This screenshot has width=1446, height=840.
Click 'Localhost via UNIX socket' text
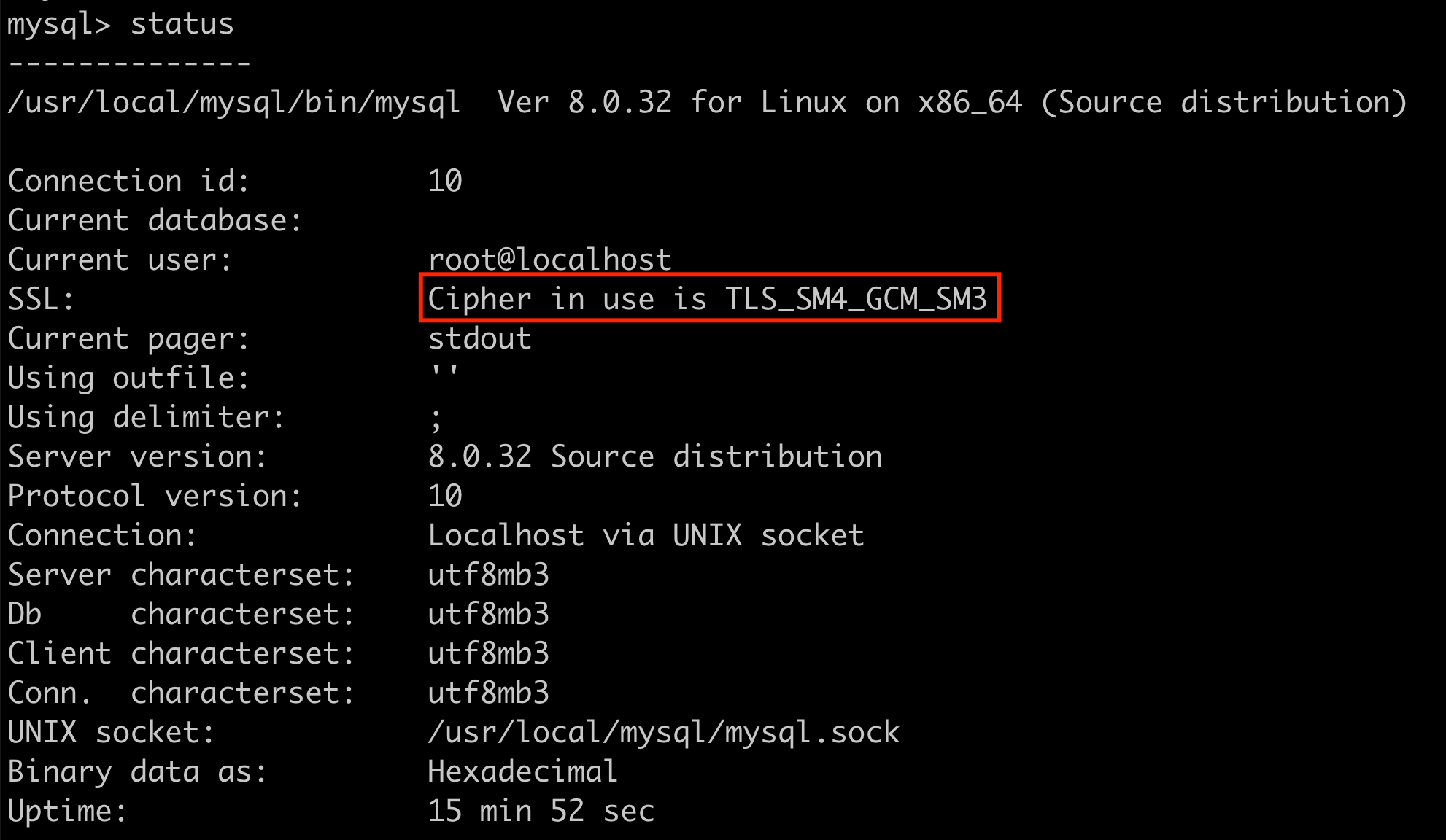(x=646, y=535)
